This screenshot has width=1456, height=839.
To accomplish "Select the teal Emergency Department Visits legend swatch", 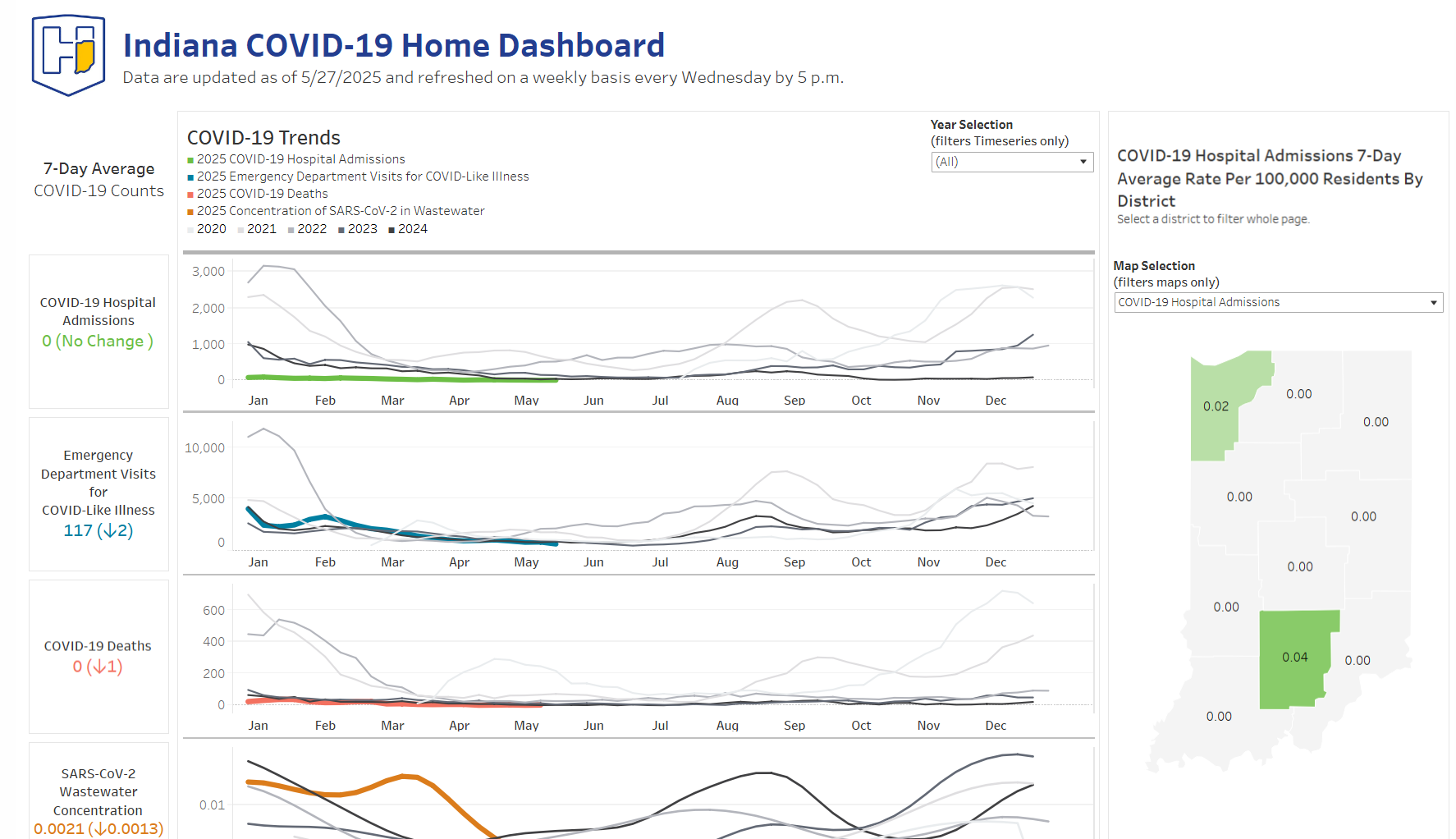I will [x=190, y=176].
